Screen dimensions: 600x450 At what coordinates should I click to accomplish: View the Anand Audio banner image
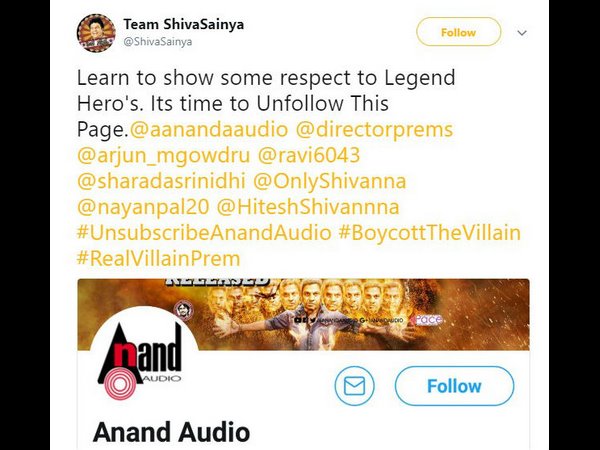coord(303,314)
